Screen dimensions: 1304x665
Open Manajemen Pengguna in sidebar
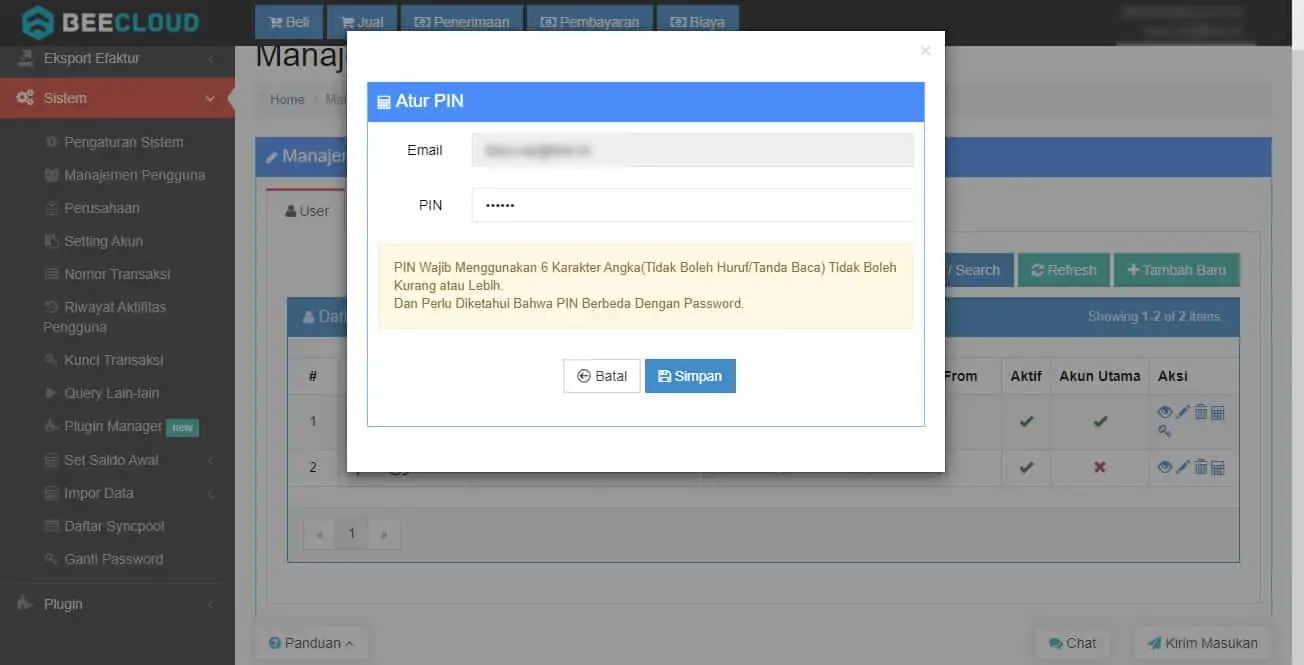[x=134, y=175]
